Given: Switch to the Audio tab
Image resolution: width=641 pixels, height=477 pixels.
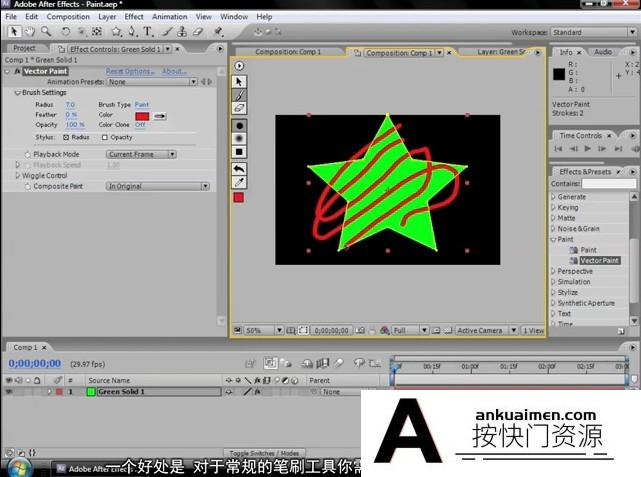Looking at the screenshot, I should [603, 52].
